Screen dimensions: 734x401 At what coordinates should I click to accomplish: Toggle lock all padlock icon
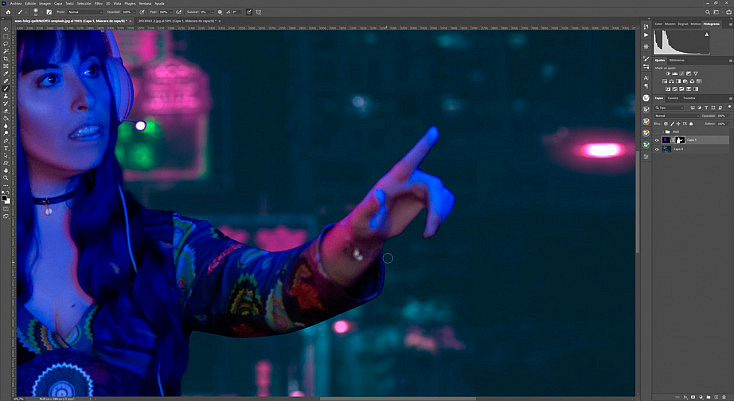691,124
